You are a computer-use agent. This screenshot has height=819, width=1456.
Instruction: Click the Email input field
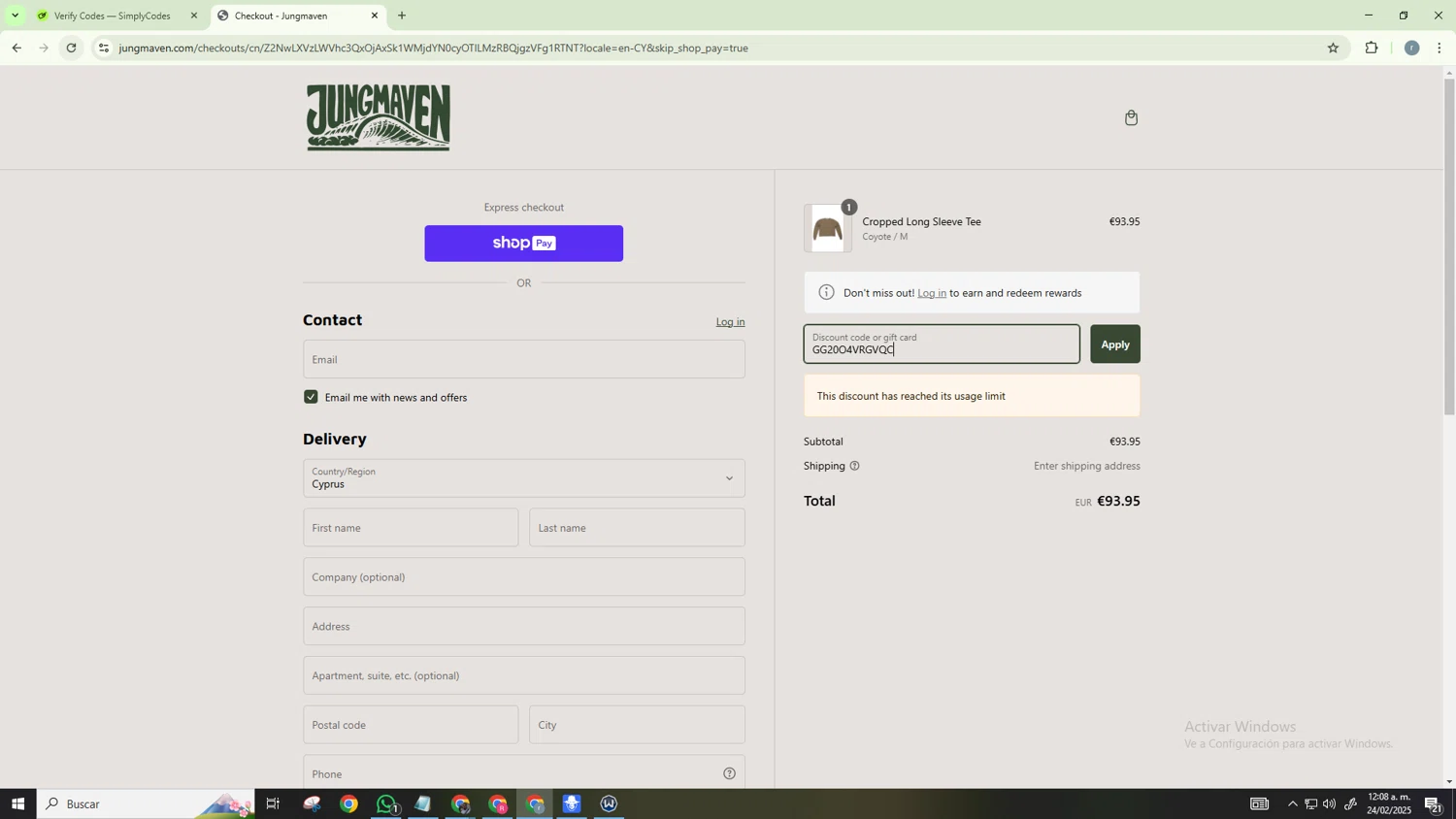click(x=524, y=359)
